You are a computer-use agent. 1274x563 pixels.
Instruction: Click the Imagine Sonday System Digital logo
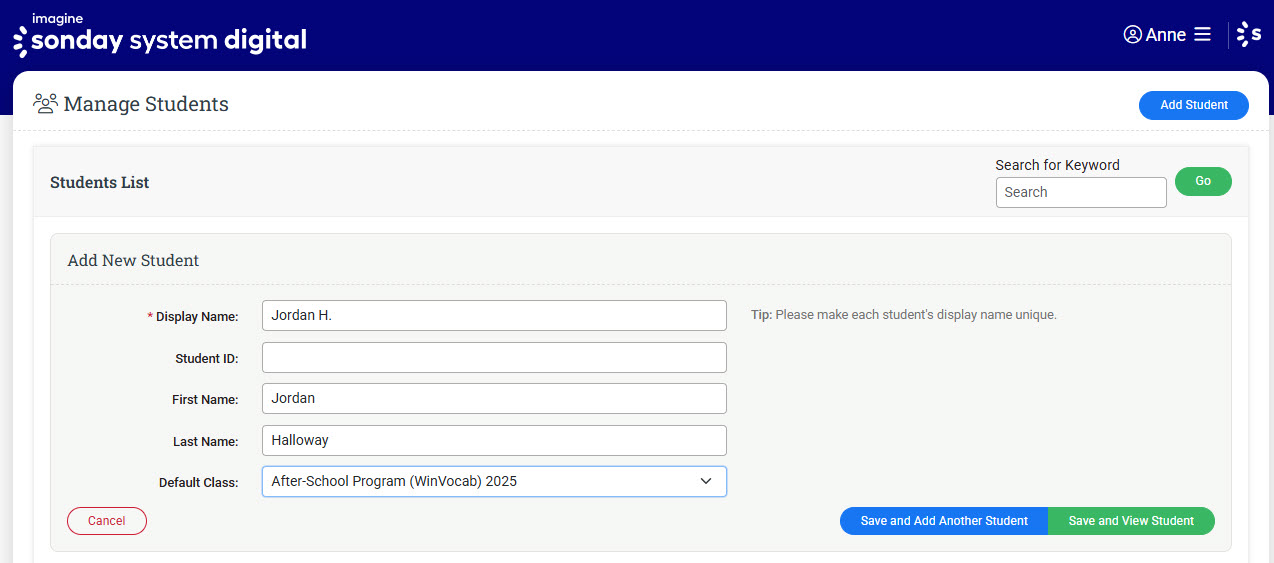tap(160, 35)
